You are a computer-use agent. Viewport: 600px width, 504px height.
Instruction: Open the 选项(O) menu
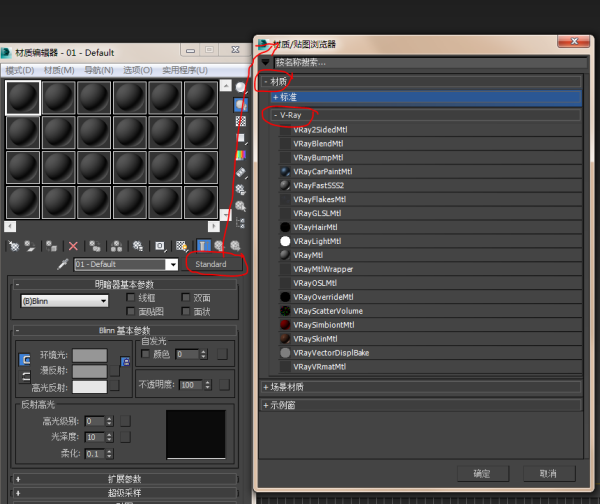point(138,70)
